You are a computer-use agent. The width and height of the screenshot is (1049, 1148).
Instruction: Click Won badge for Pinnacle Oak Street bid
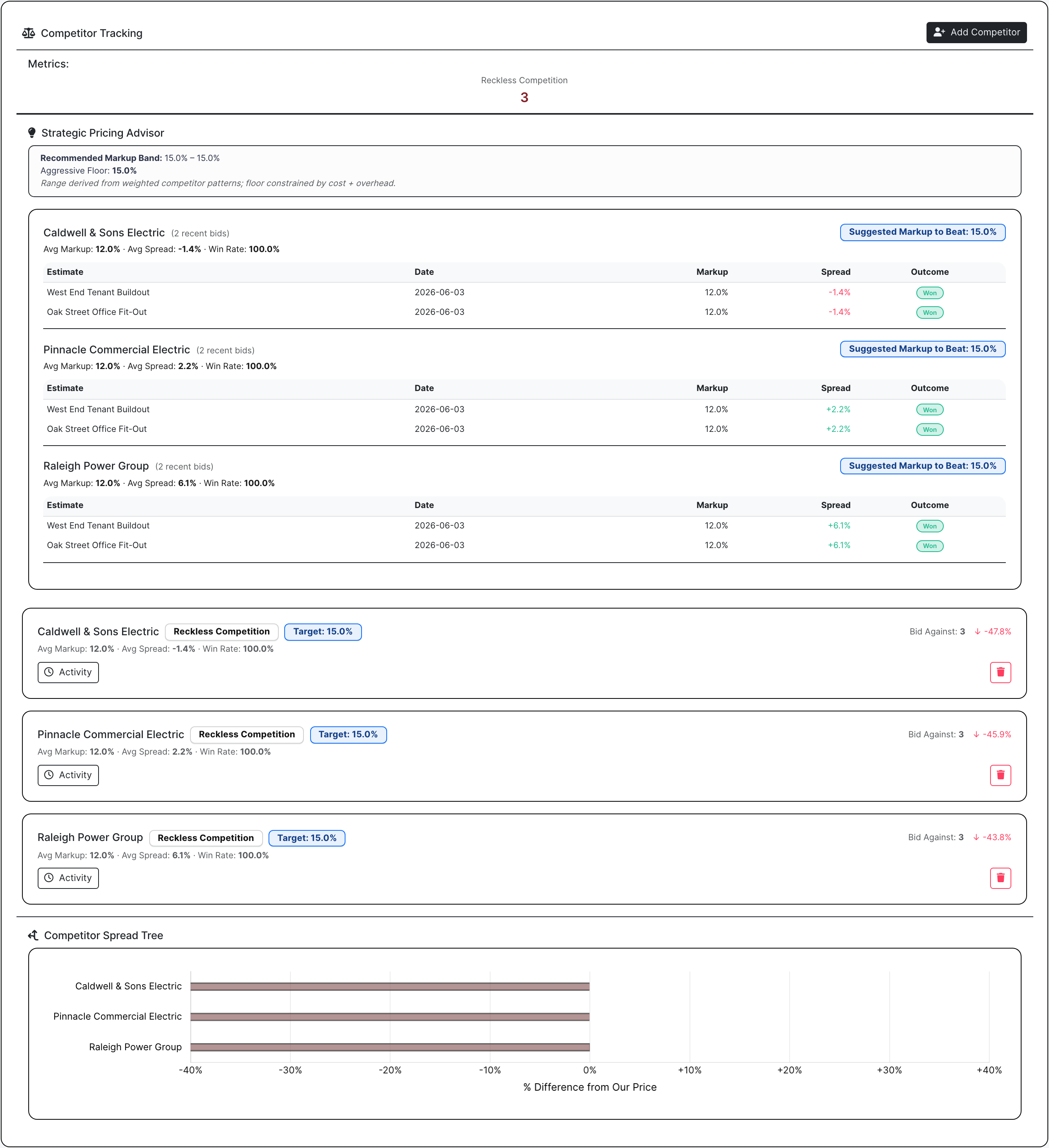pyautogui.click(x=929, y=430)
